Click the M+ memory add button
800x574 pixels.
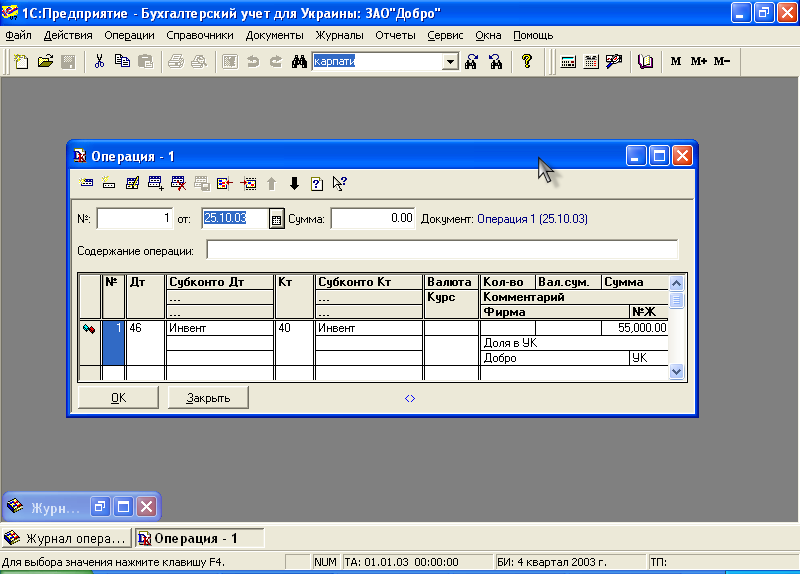(698, 61)
